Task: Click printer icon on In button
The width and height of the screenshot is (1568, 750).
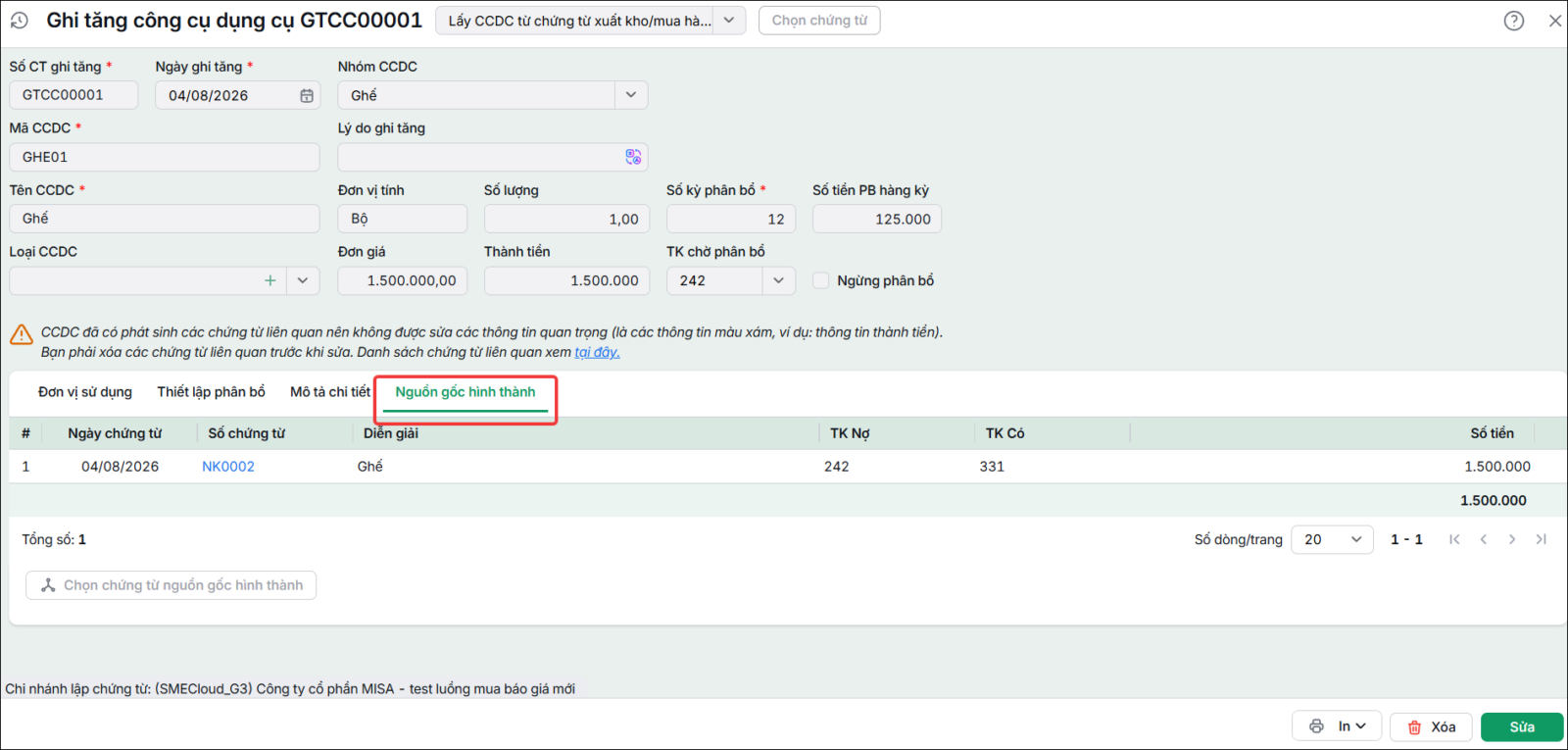Action: (1316, 726)
